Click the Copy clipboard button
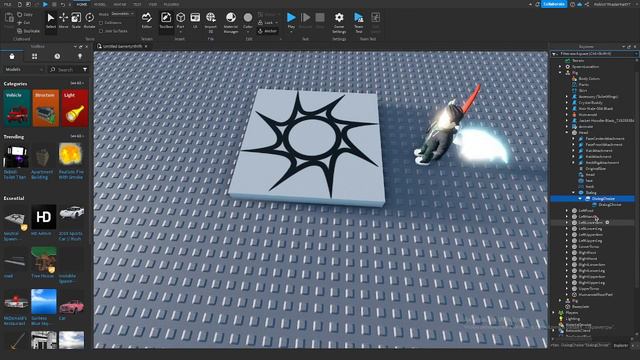 coord(25,14)
